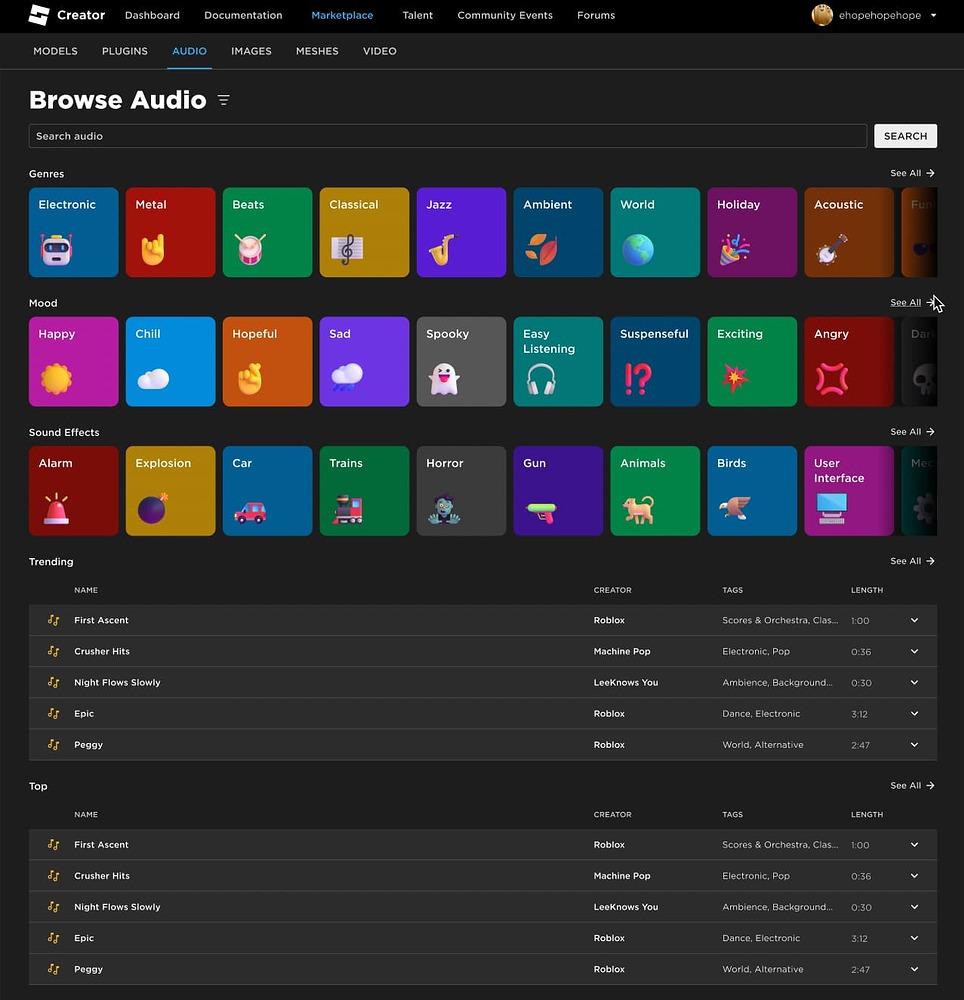Expand the Crusher Hits row in Trending
The image size is (964, 1000).
tap(914, 651)
